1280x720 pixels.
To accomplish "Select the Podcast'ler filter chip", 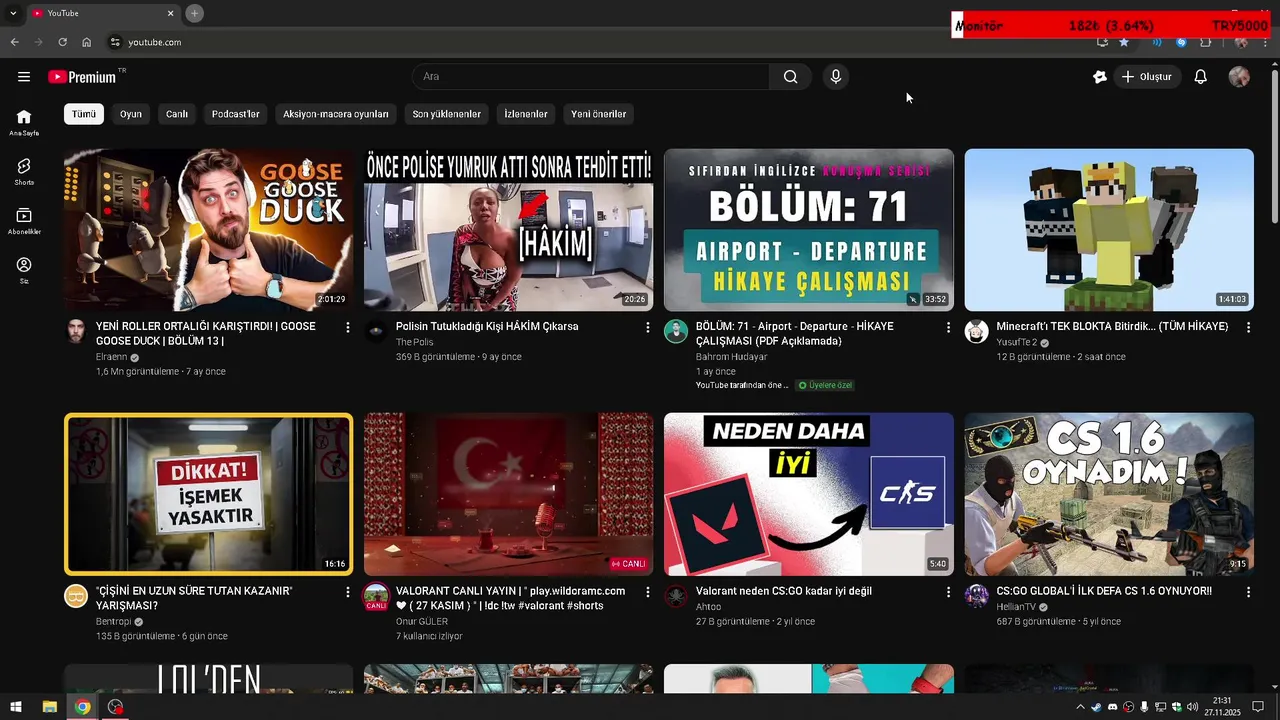I will (236, 114).
